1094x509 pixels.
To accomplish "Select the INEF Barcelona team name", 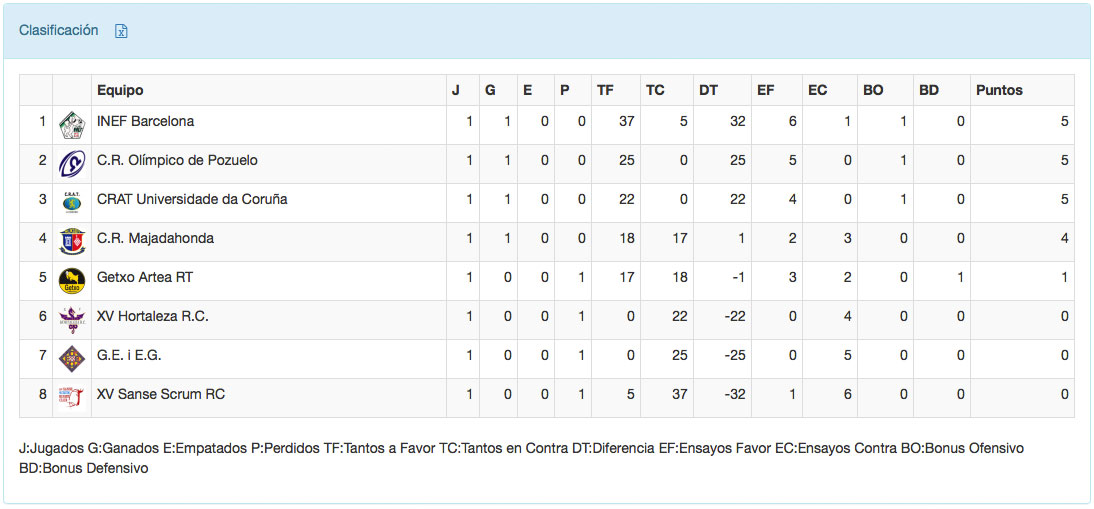I will point(146,121).
